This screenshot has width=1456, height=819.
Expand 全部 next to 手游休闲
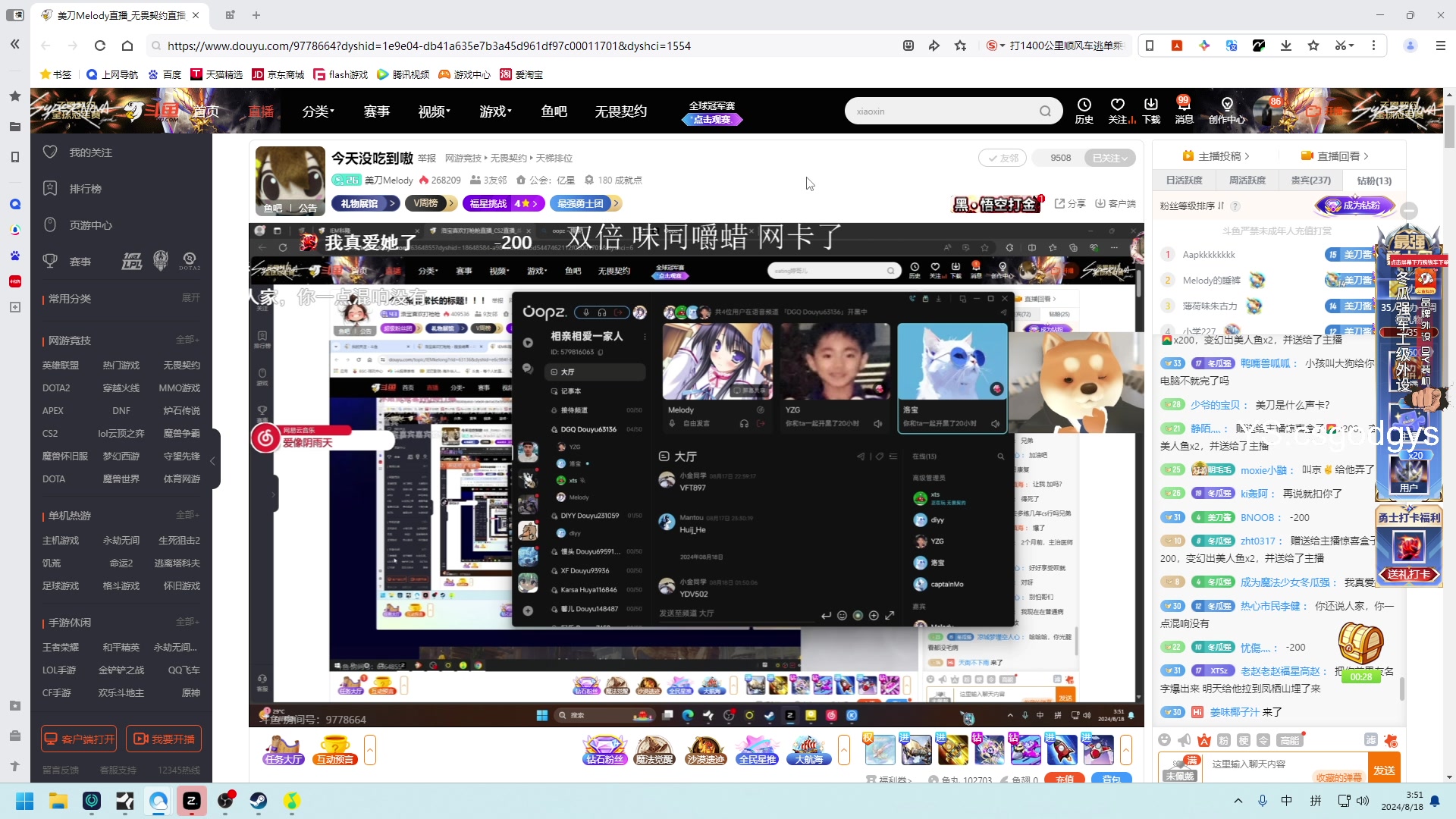pyautogui.click(x=187, y=622)
